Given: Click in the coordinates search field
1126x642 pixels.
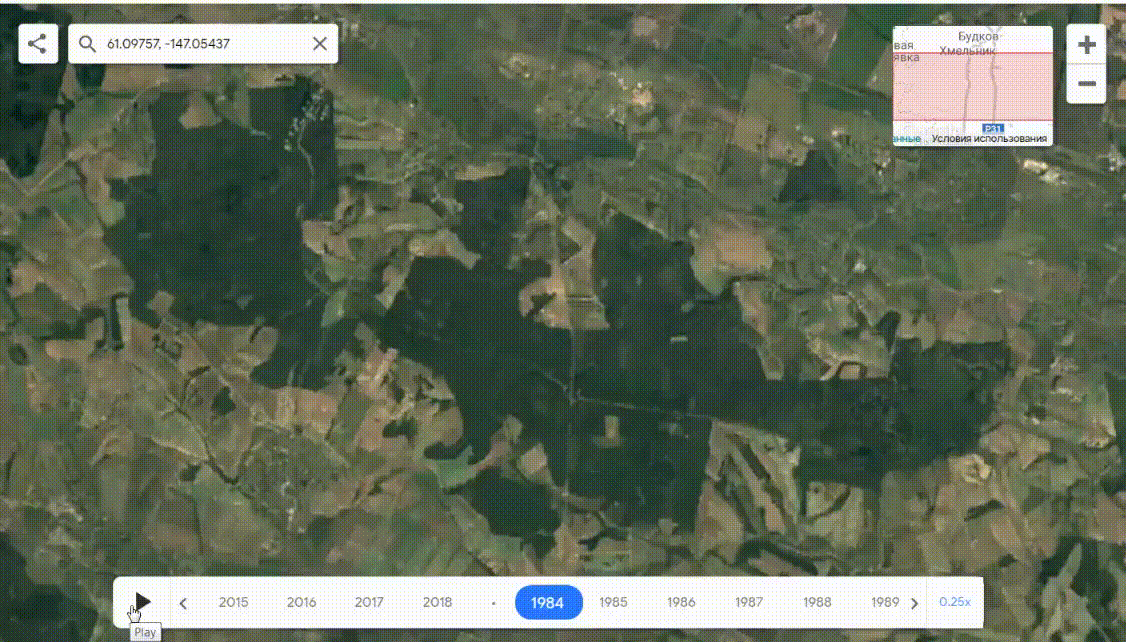Looking at the screenshot, I should coord(200,44).
